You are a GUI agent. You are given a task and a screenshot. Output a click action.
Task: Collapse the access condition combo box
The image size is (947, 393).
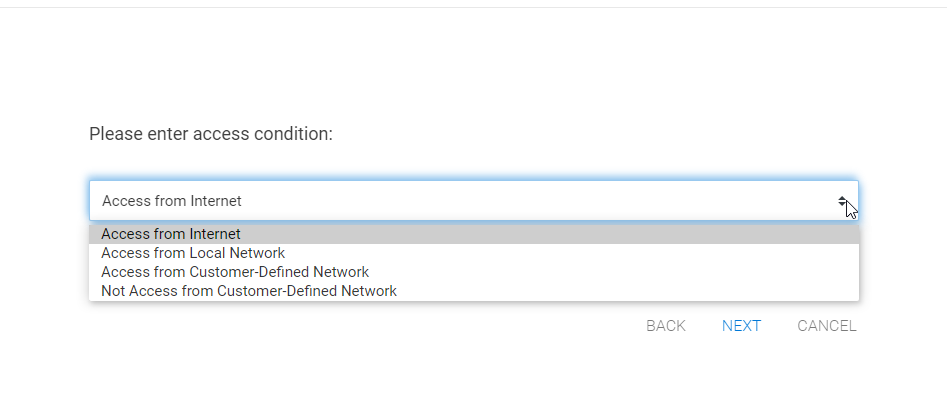(x=474, y=200)
